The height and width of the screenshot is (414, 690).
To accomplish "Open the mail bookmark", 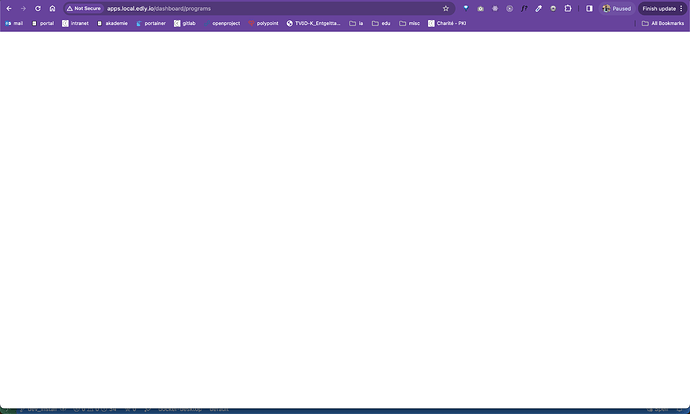I will 14,23.
